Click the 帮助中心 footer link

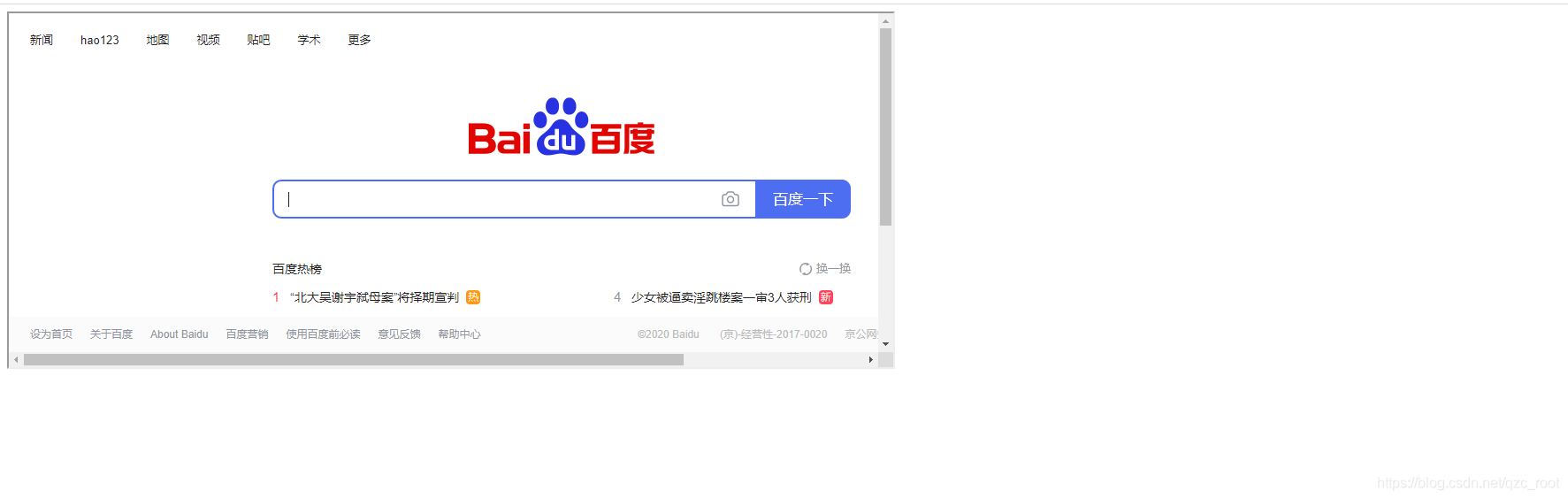click(x=459, y=334)
